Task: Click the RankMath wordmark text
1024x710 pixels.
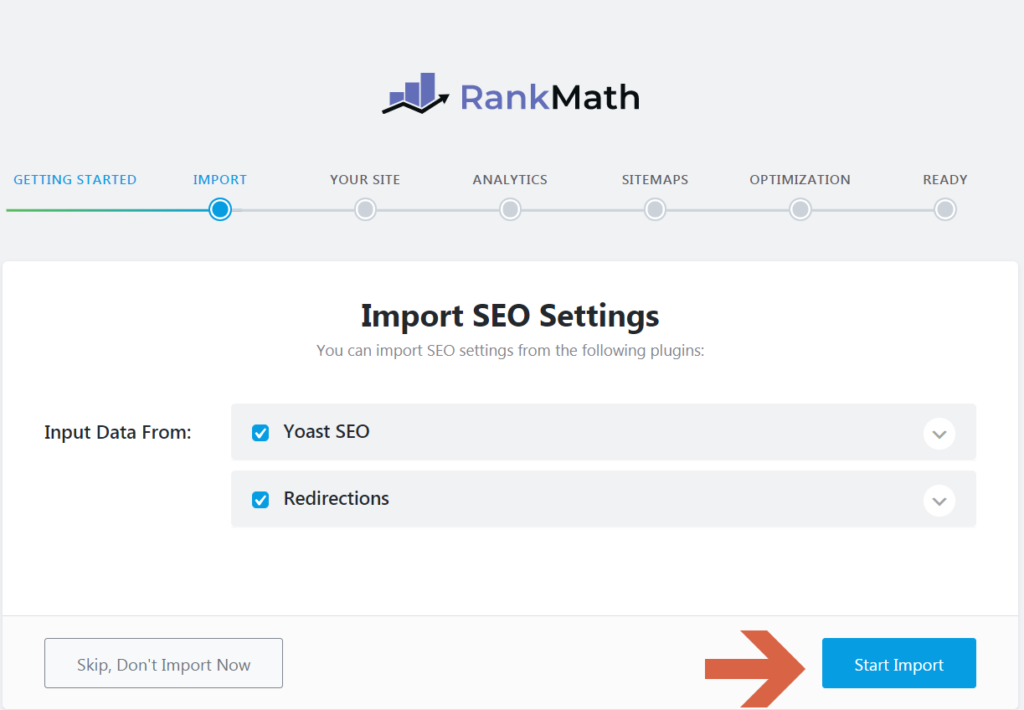Action: click(549, 97)
